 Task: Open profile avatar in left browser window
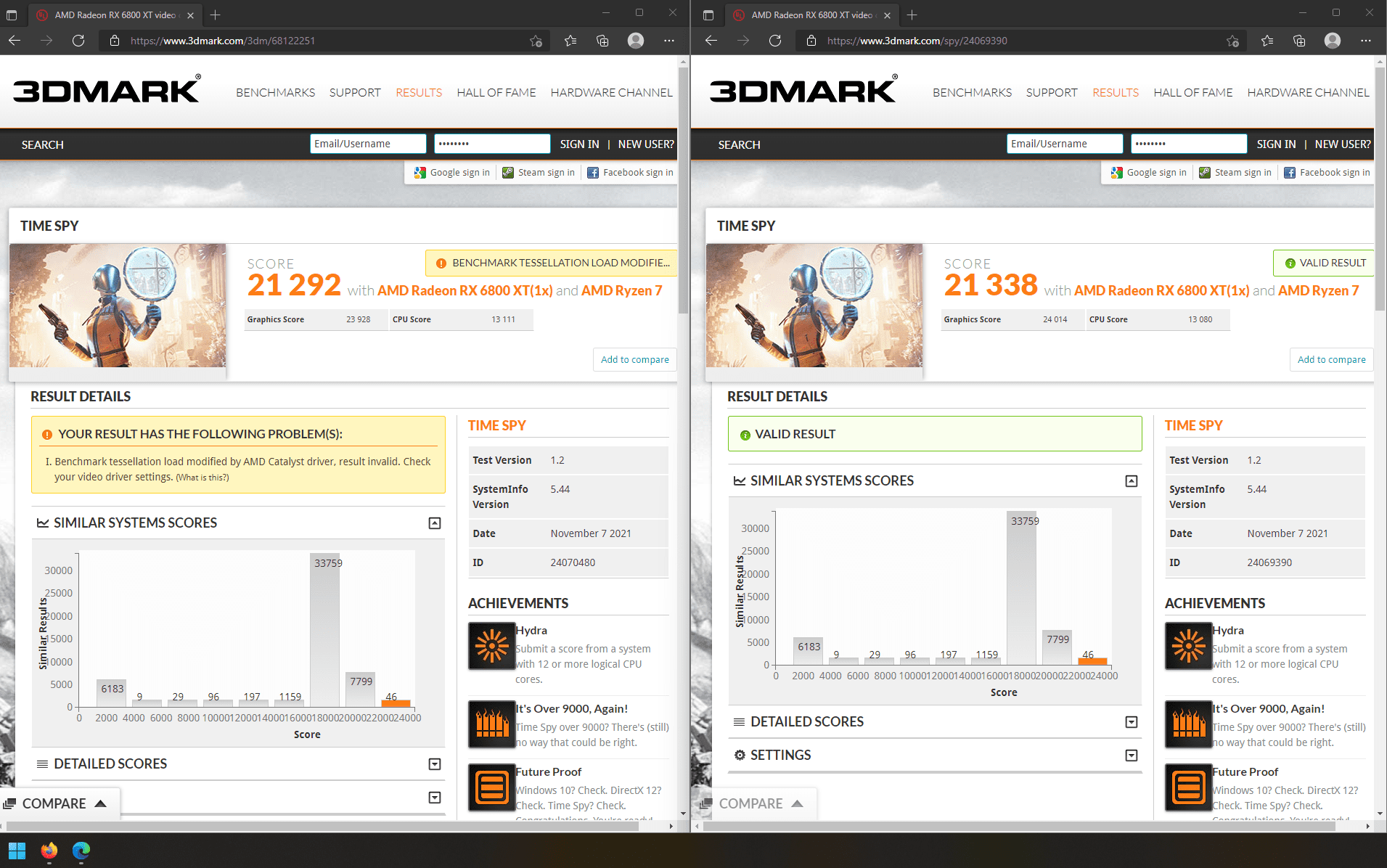636,41
